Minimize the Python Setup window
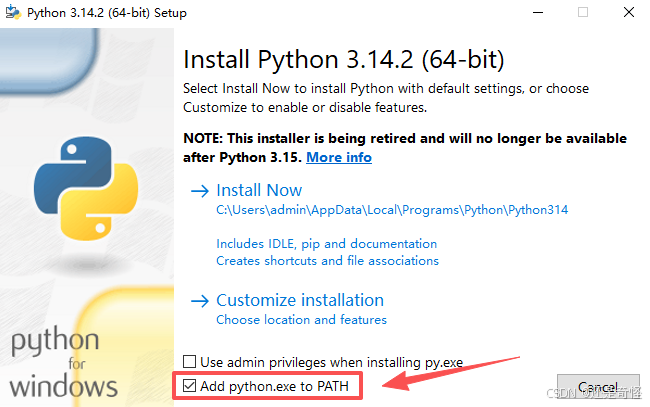The width and height of the screenshot is (650, 407). [x=538, y=12]
